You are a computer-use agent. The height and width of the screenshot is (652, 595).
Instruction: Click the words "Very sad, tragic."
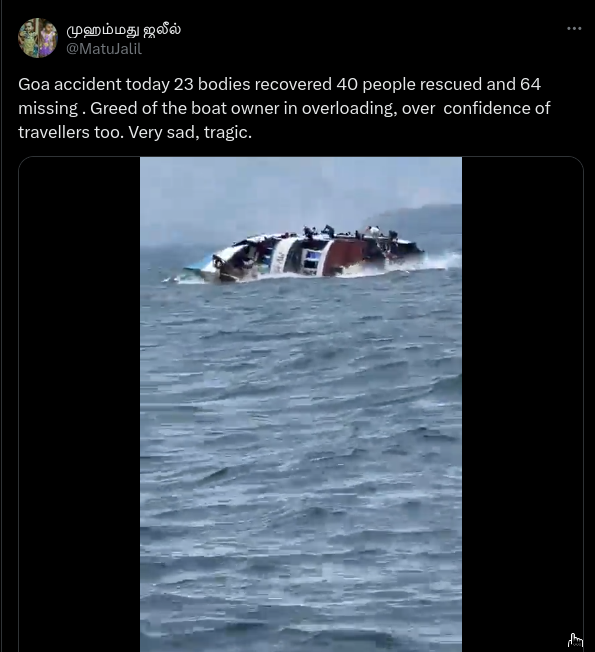coord(190,133)
